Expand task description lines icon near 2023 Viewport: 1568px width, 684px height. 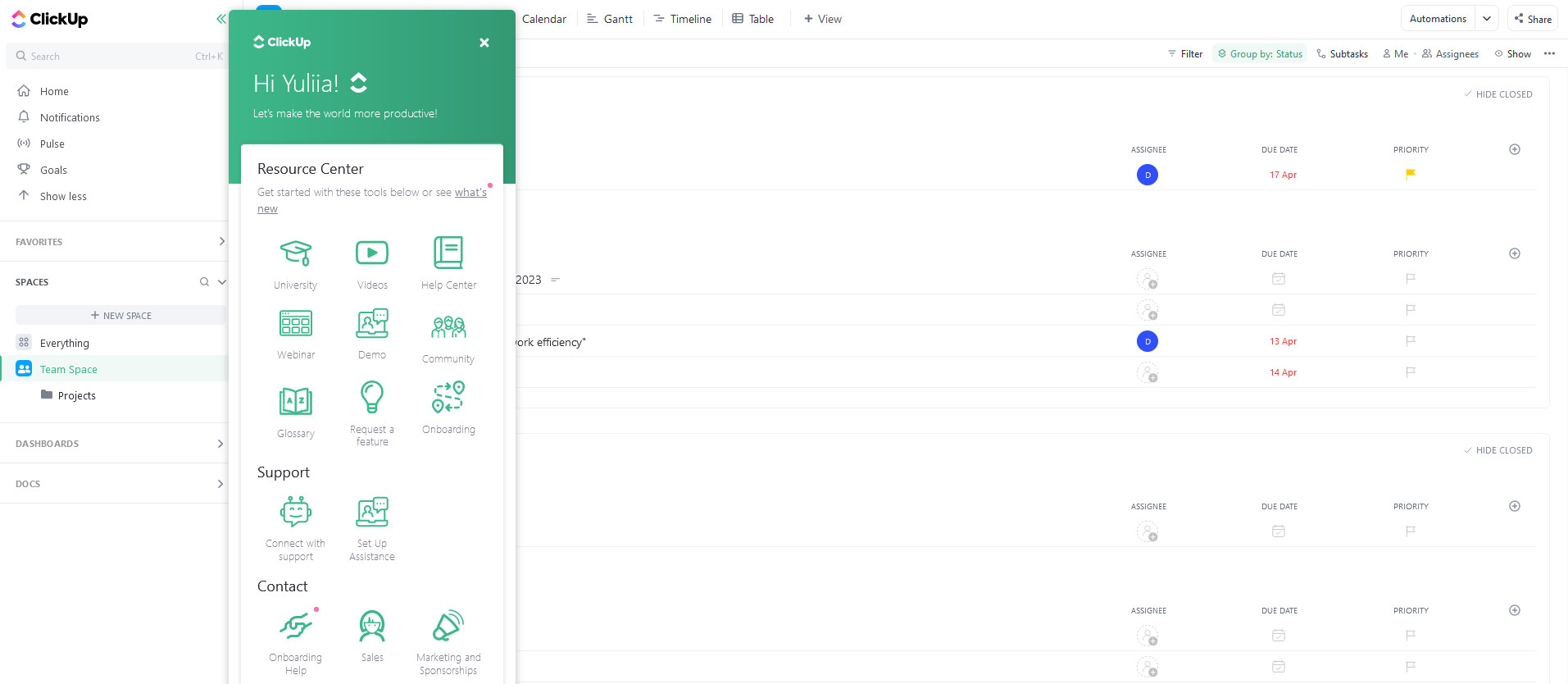pyautogui.click(x=555, y=280)
